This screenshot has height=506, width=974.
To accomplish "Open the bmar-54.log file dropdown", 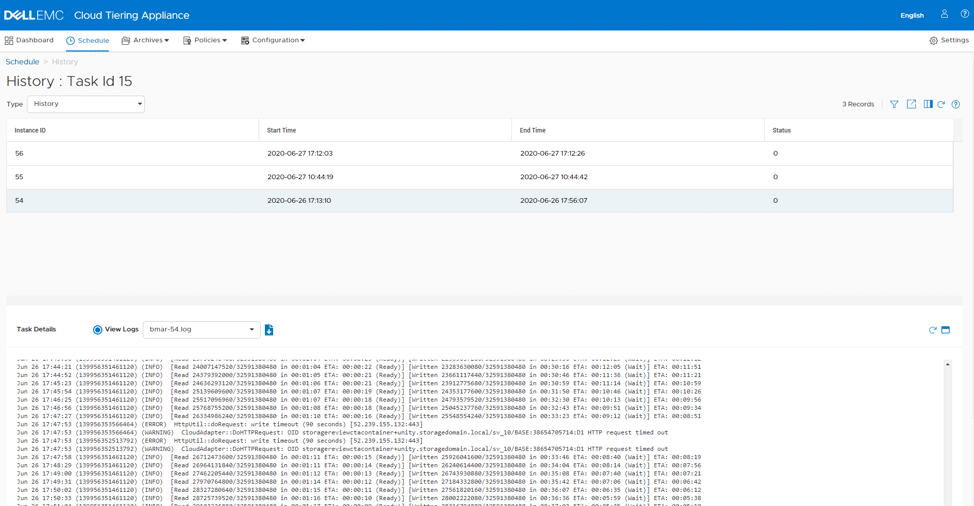I will coord(201,330).
